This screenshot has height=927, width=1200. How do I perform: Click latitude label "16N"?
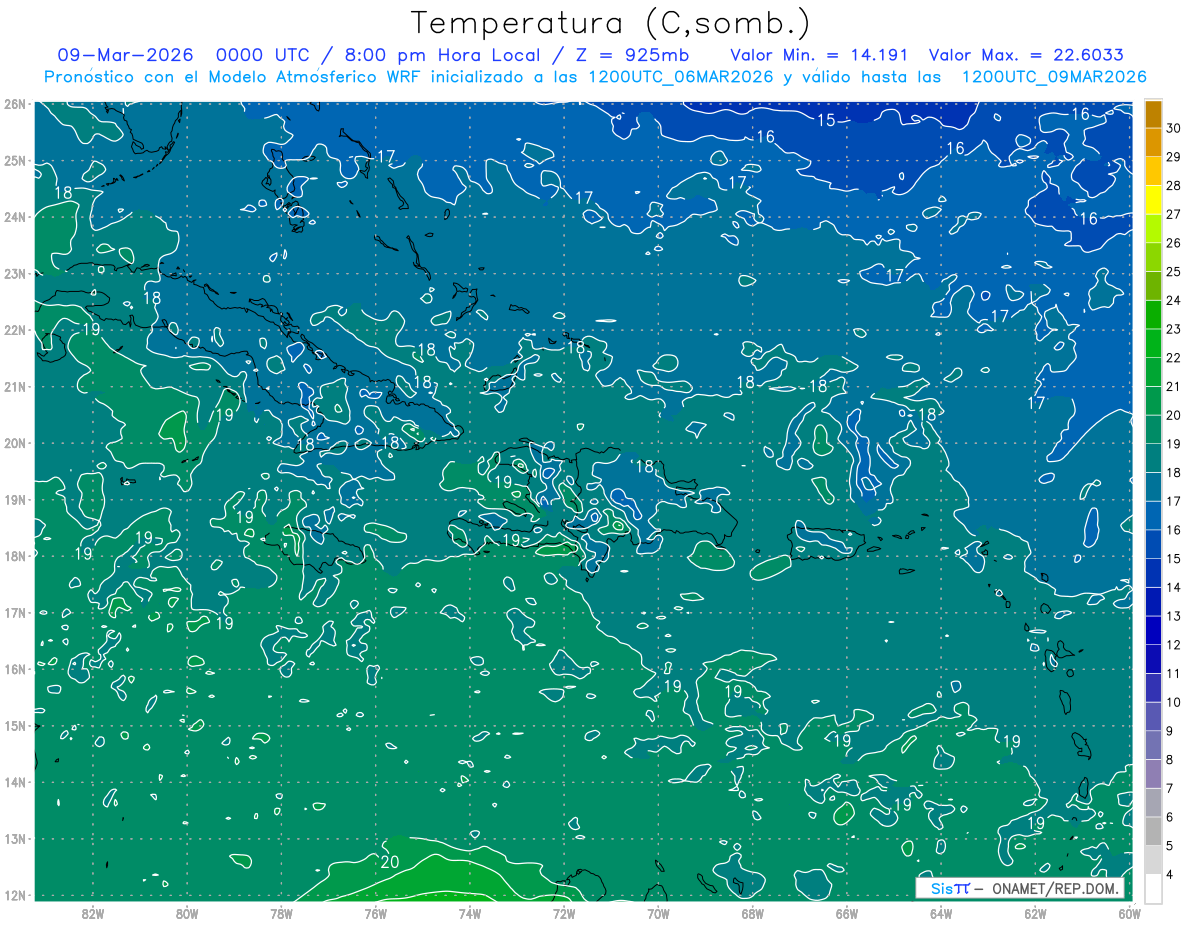pos(15,669)
